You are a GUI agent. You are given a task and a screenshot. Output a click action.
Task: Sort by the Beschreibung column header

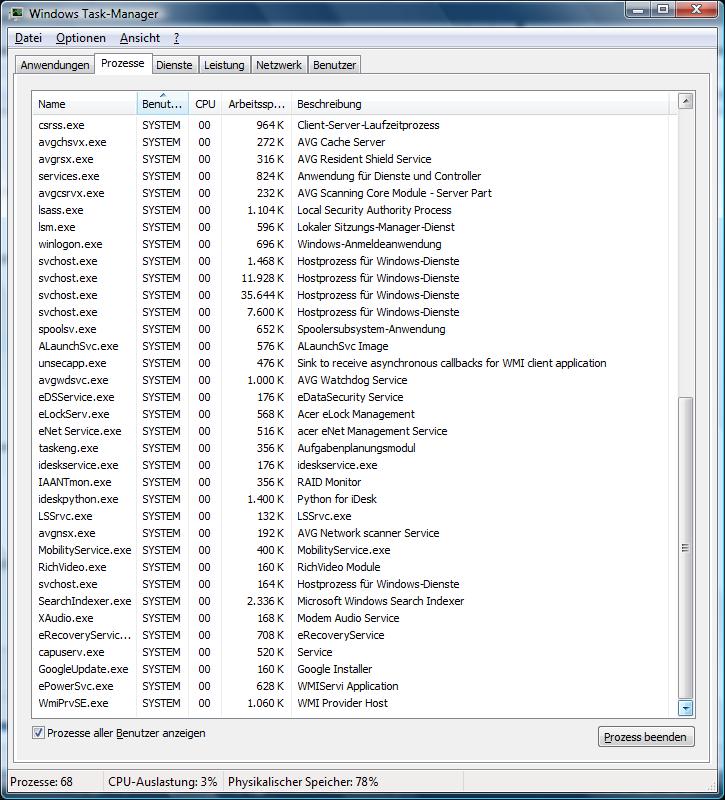480,104
